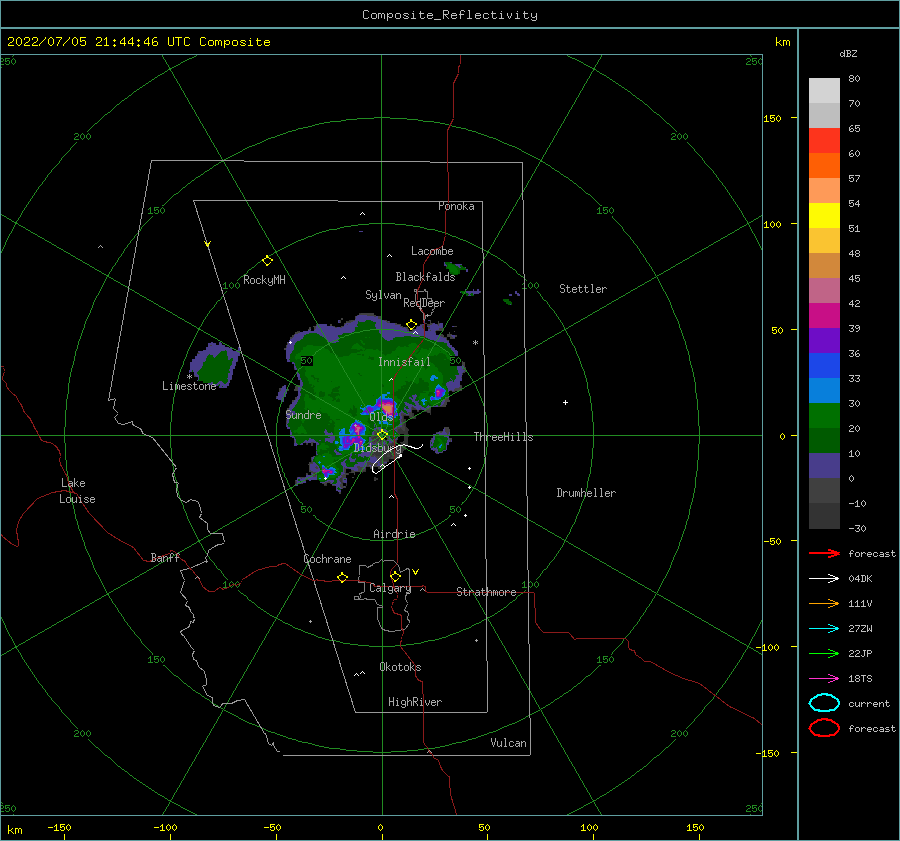Click the Strathmore label
This screenshot has height=841, width=900.
click(486, 592)
